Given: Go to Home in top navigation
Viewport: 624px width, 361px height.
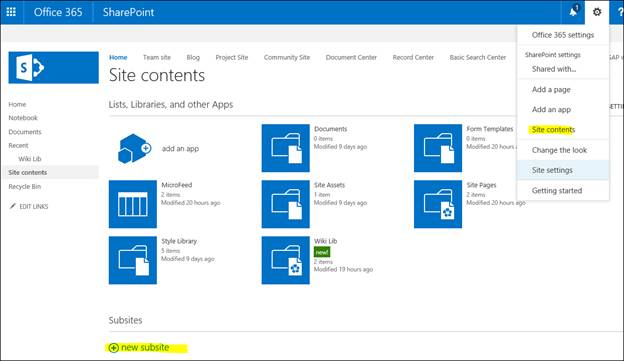Looking at the screenshot, I should [118, 57].
